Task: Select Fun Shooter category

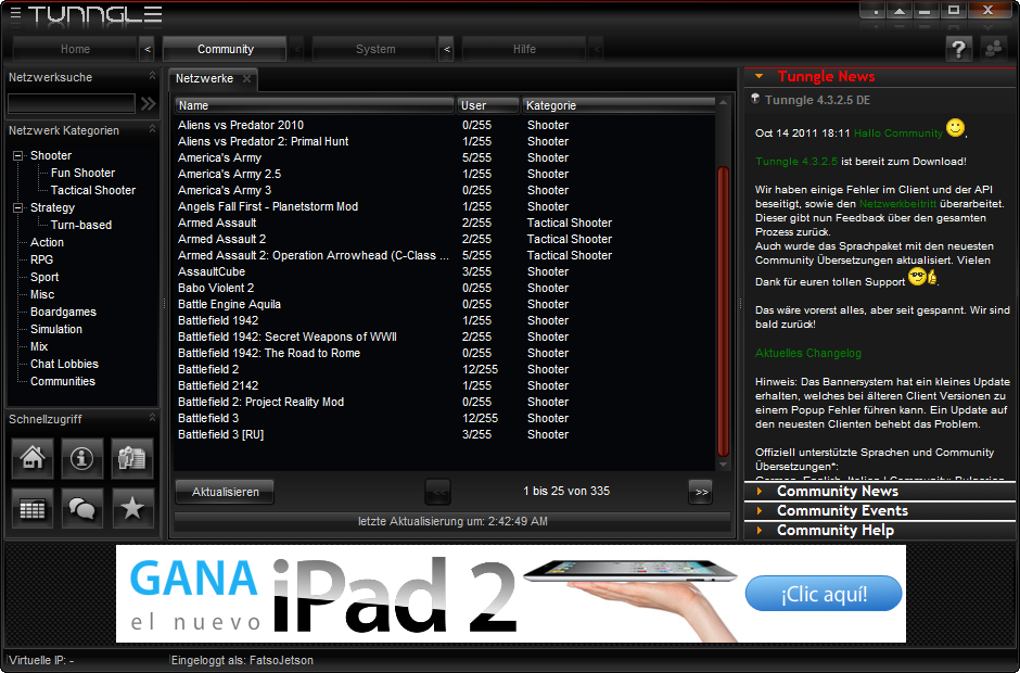Action: [x=83, y=173]
